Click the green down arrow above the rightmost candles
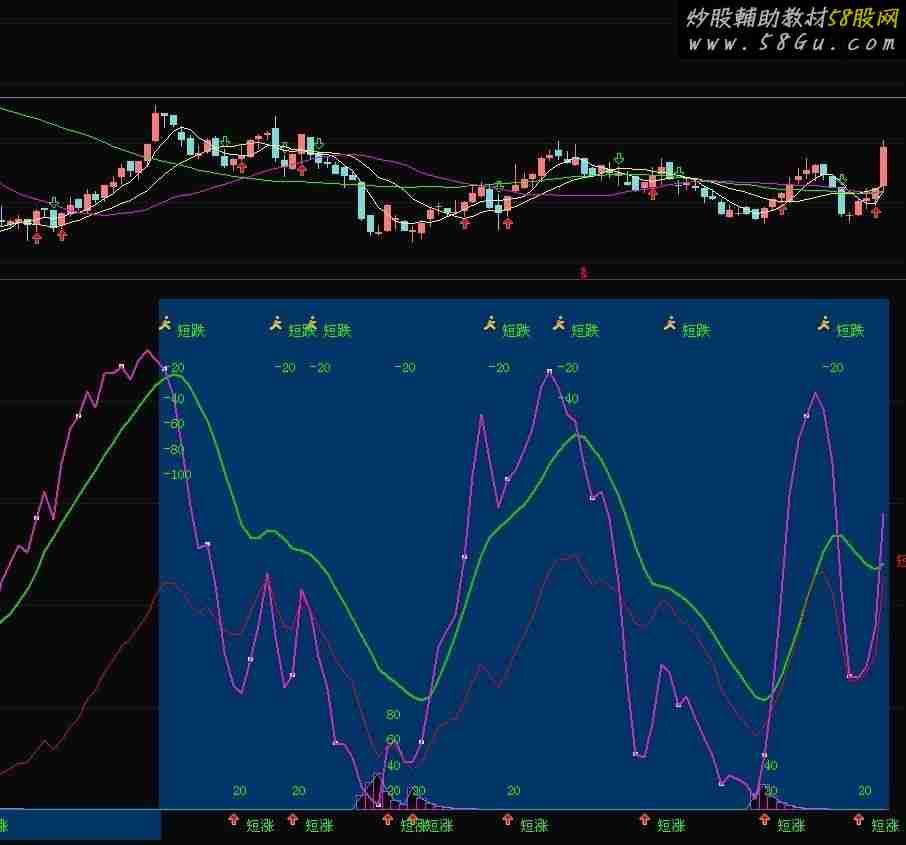This screenshot has width=906, height=845. point(843,181)
